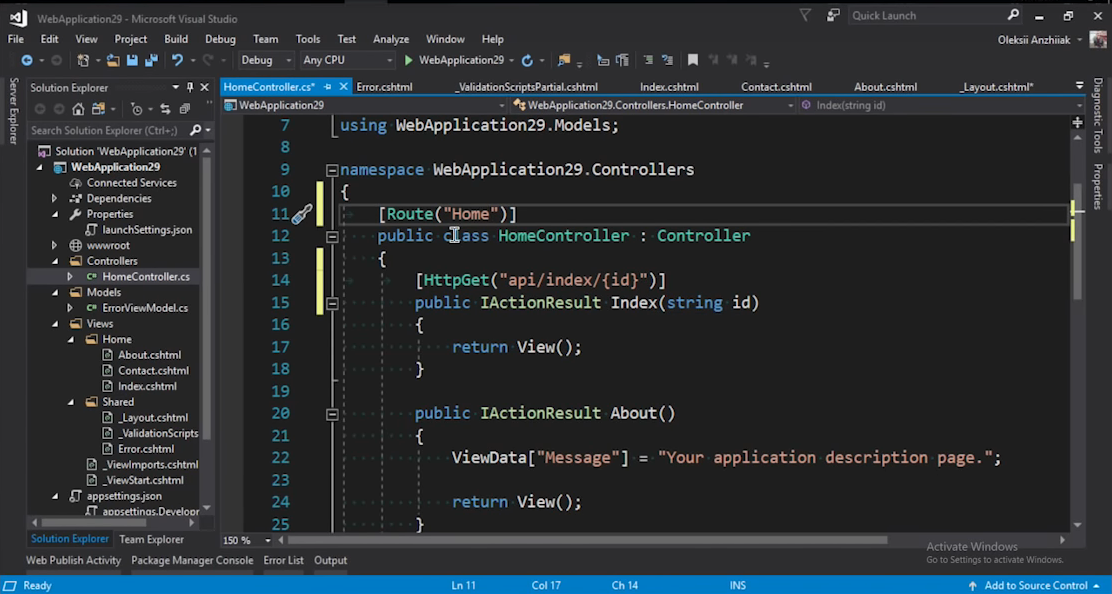Toggle a bookmark with the bookmark icon
The height and width of the screenshot is (594, 1112).
click(x=693, y=61)
